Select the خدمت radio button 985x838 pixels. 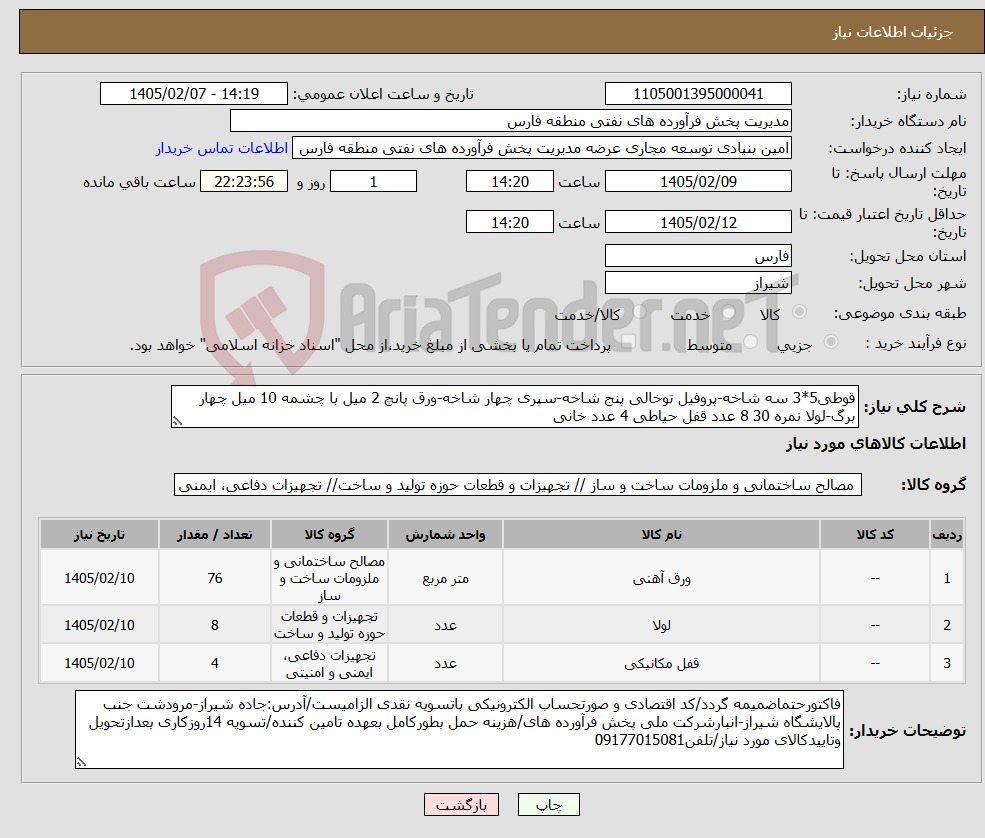coord(728,312)
